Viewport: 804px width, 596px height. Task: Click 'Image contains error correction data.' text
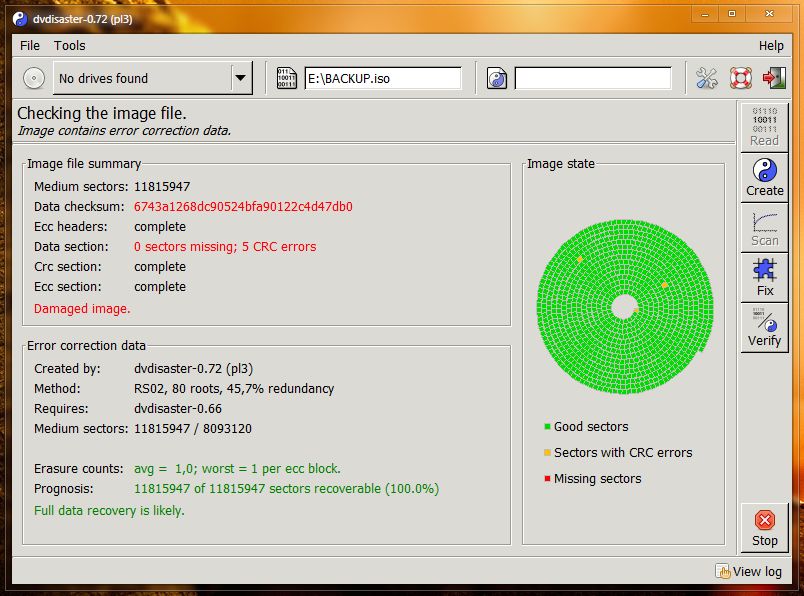(x=124, y=131)
